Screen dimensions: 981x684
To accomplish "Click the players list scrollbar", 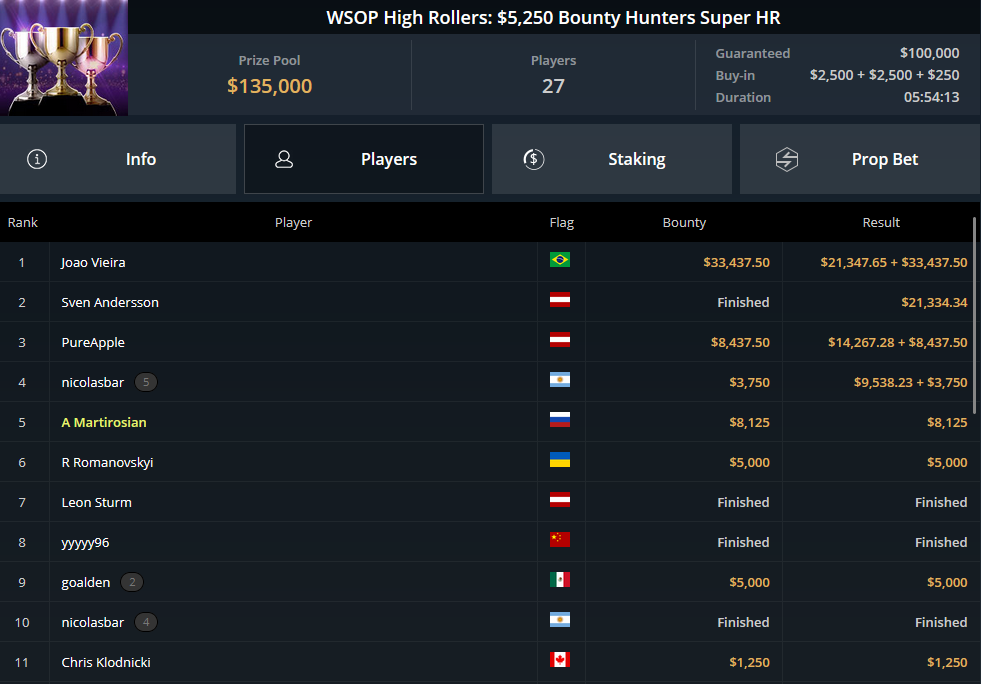I will click(975, 315).
